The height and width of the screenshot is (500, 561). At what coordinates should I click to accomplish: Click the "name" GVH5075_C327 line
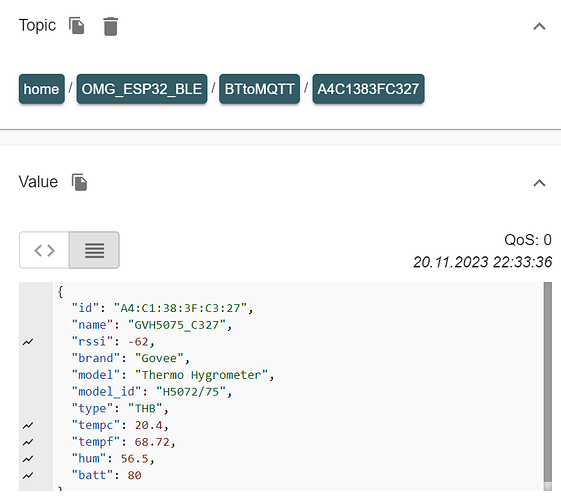tap(152, 325)
